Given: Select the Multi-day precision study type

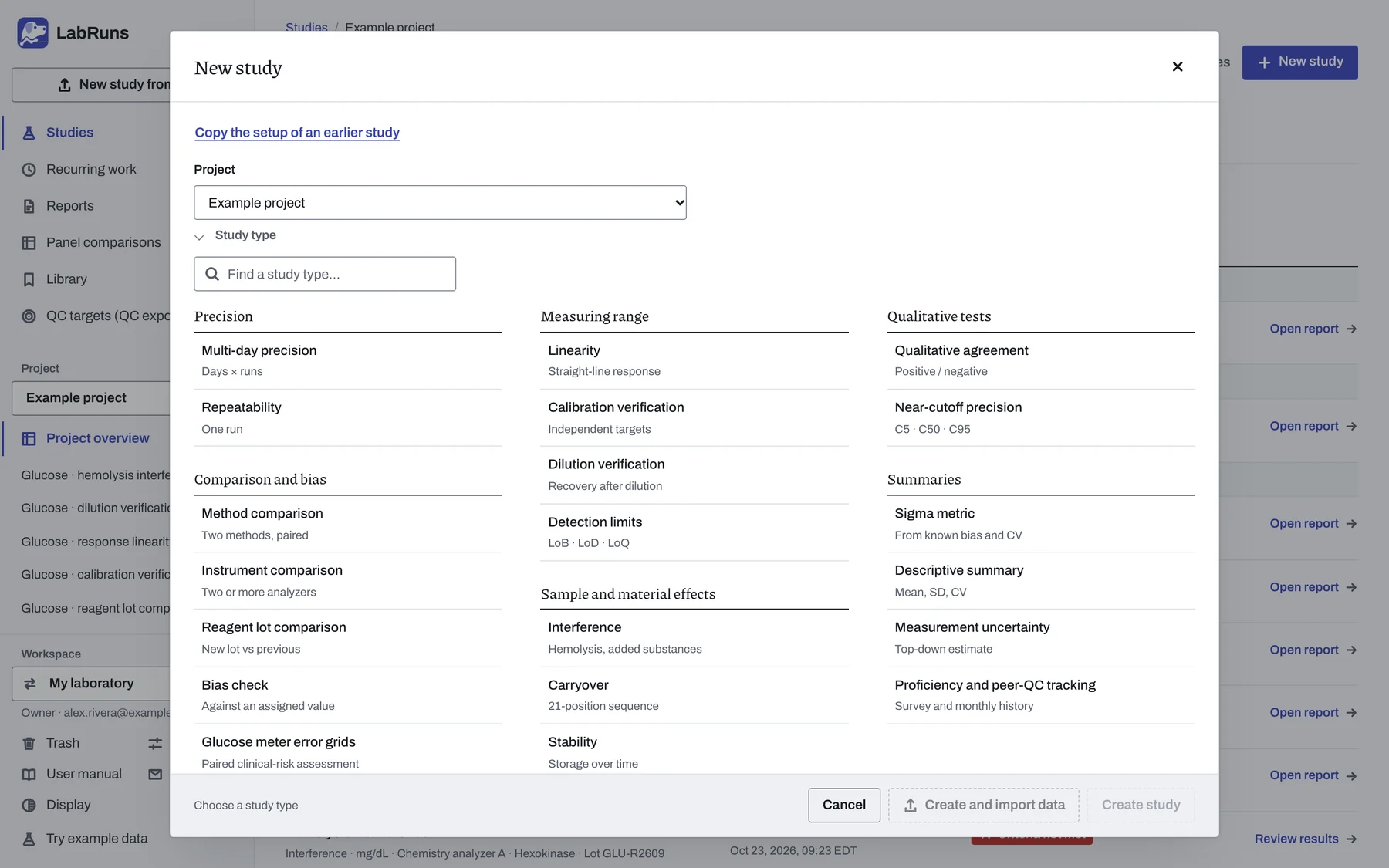Looking at the screenshot, I should [347, 361].
